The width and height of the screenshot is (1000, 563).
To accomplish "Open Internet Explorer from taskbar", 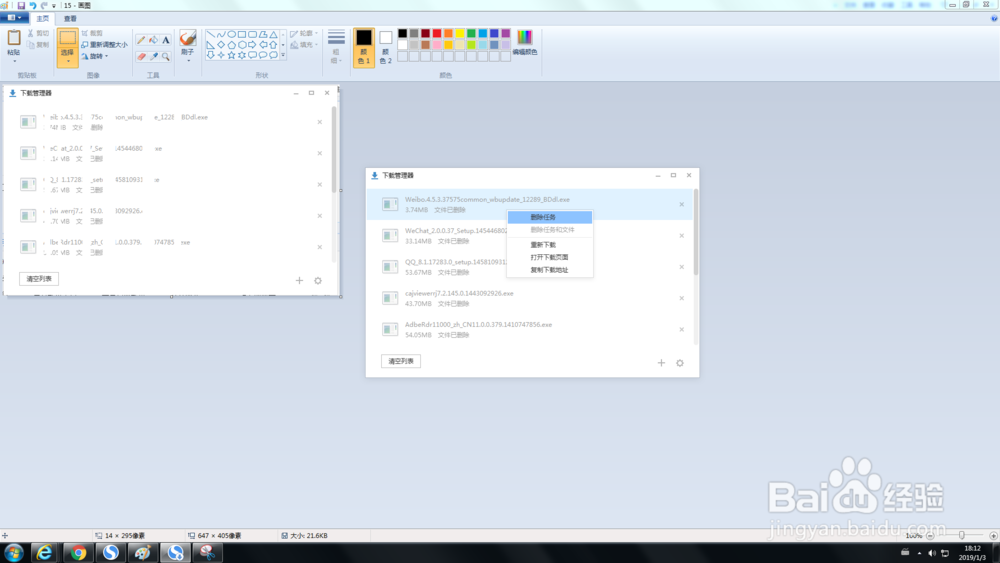I will 44,553.
